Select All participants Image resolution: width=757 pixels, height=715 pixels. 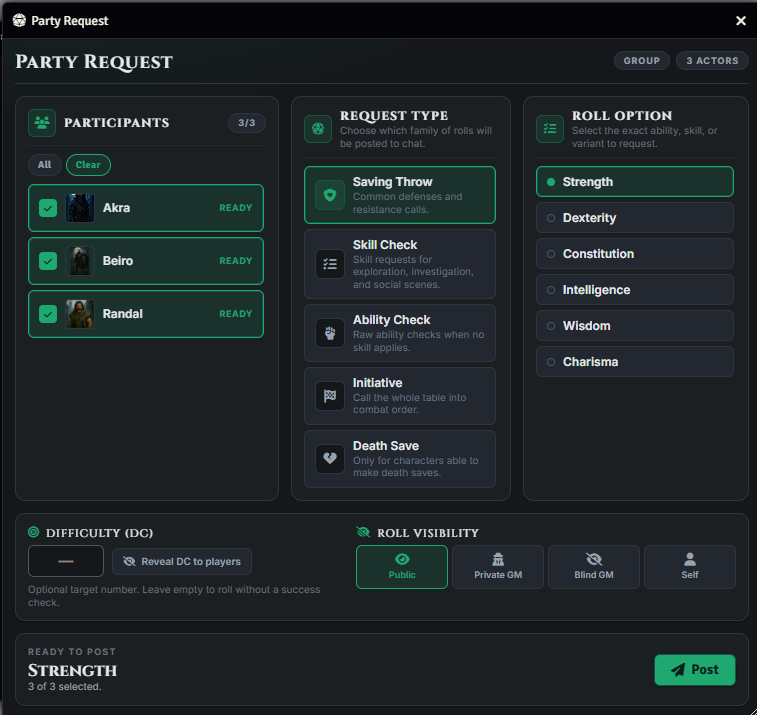click(44, 165)
